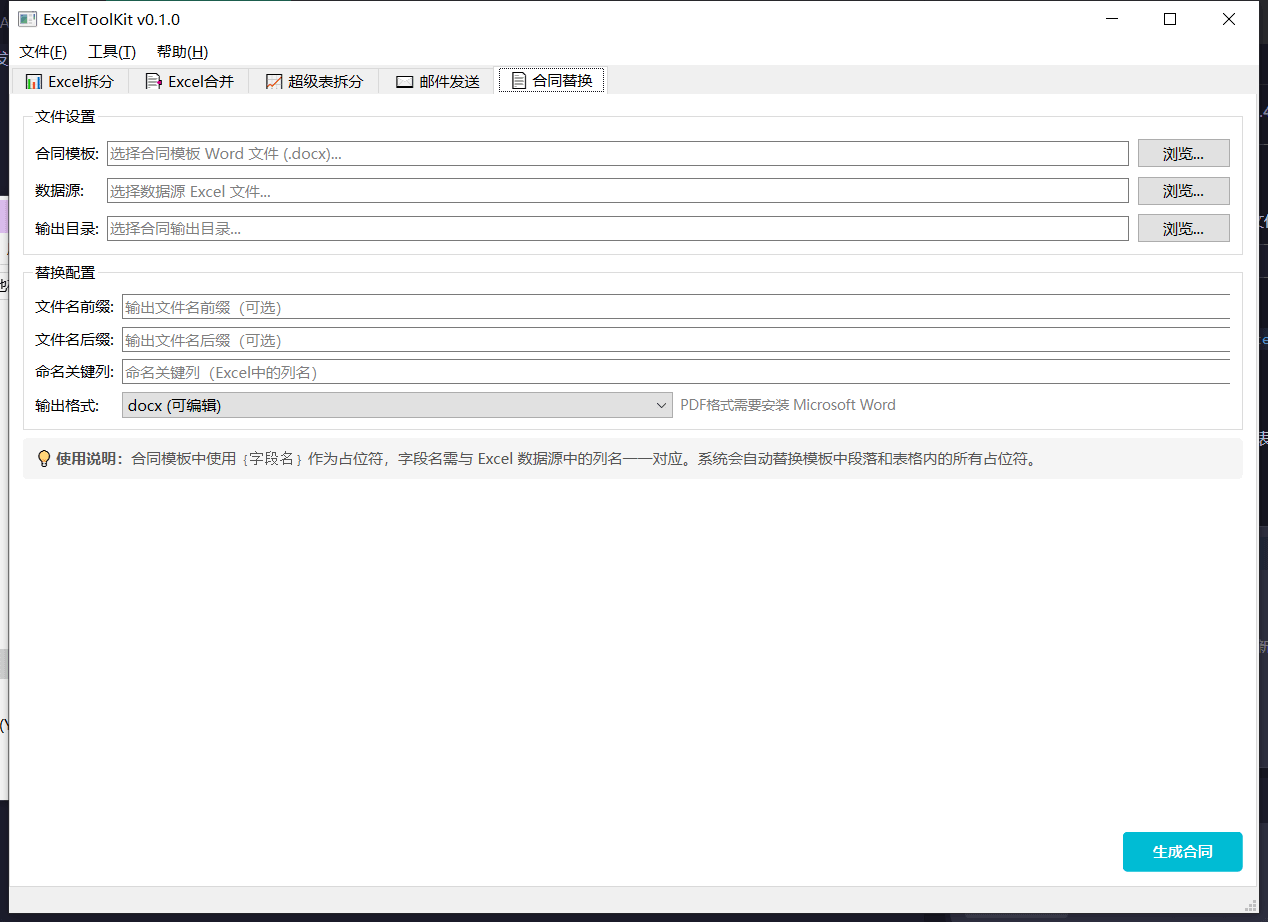This screenshot has height=922, width=1268.
Task: Click the lightbulb icon beside 使用说明
Action: [x=44, y=459]
